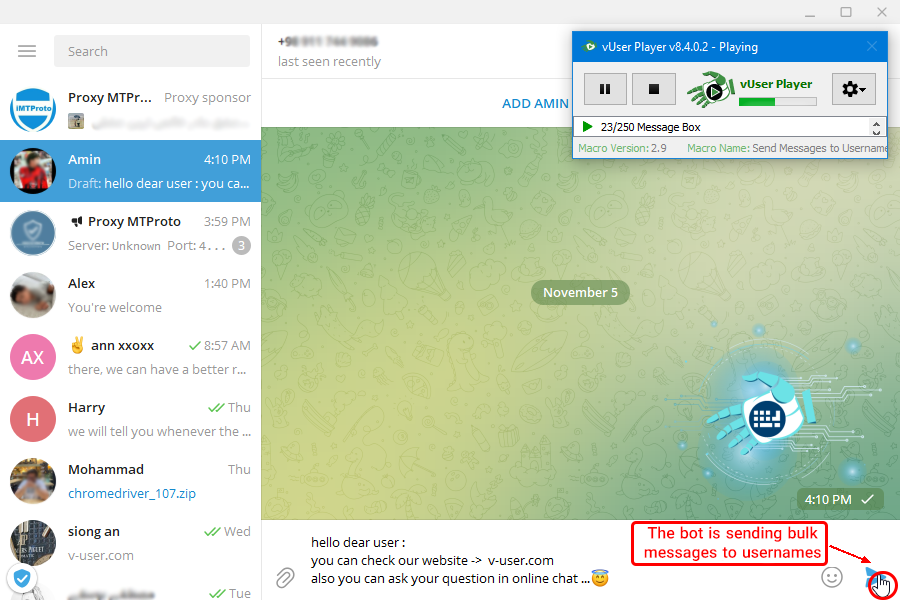
Task: Open the Mohammad conversation
Action: (130, 481)
